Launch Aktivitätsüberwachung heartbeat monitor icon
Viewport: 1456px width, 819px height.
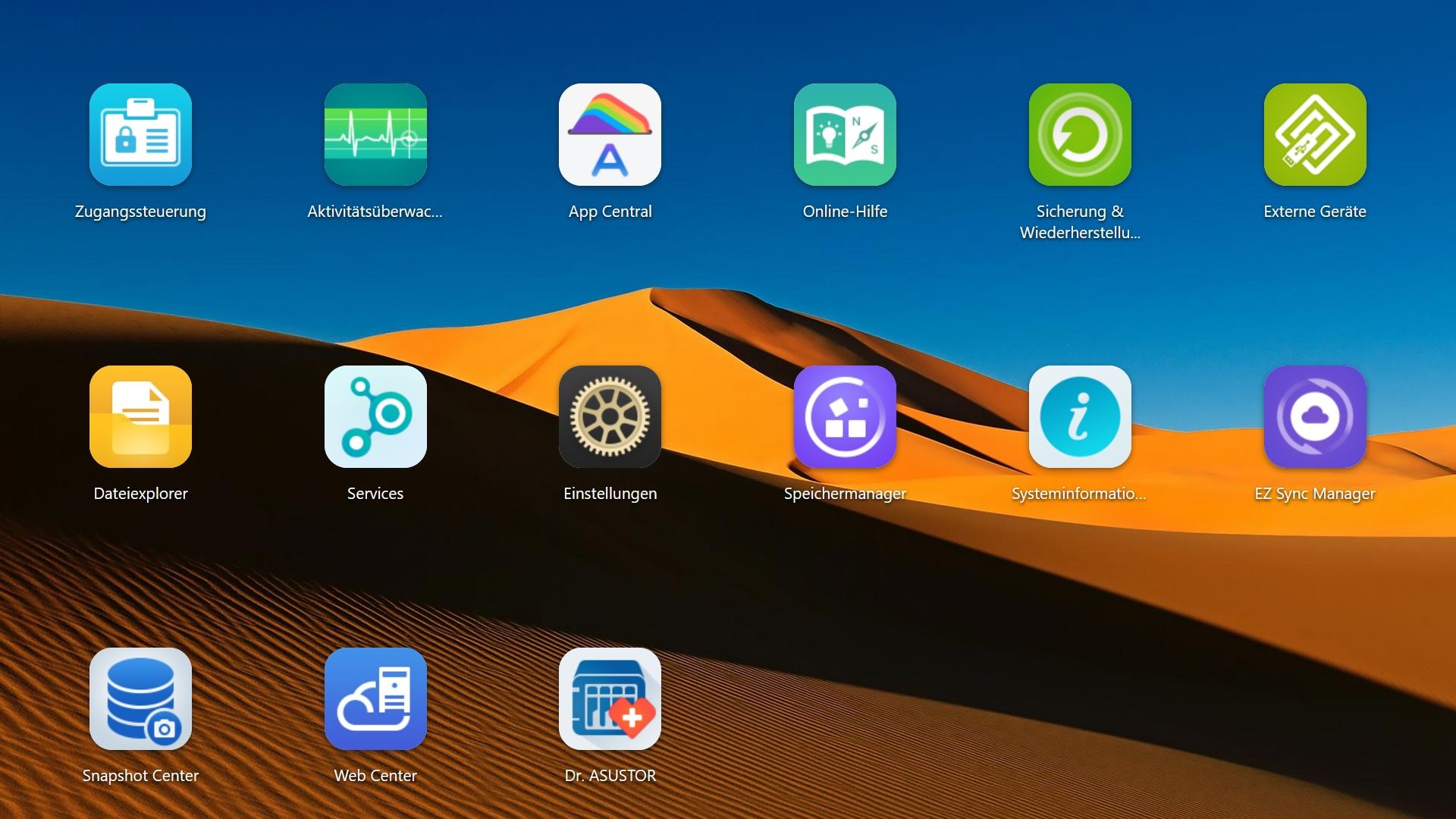pos(375,135)
